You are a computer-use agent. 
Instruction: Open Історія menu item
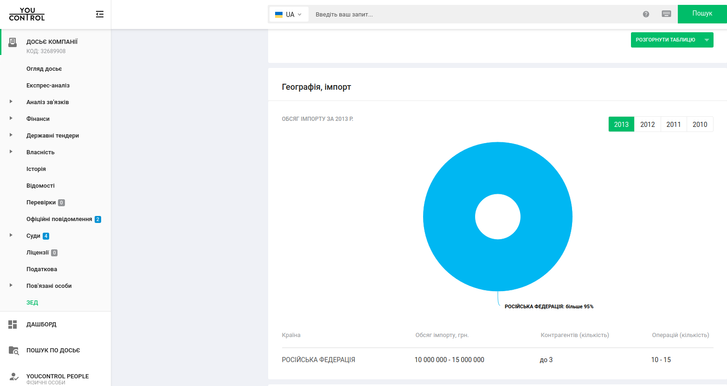pos(36,169)
